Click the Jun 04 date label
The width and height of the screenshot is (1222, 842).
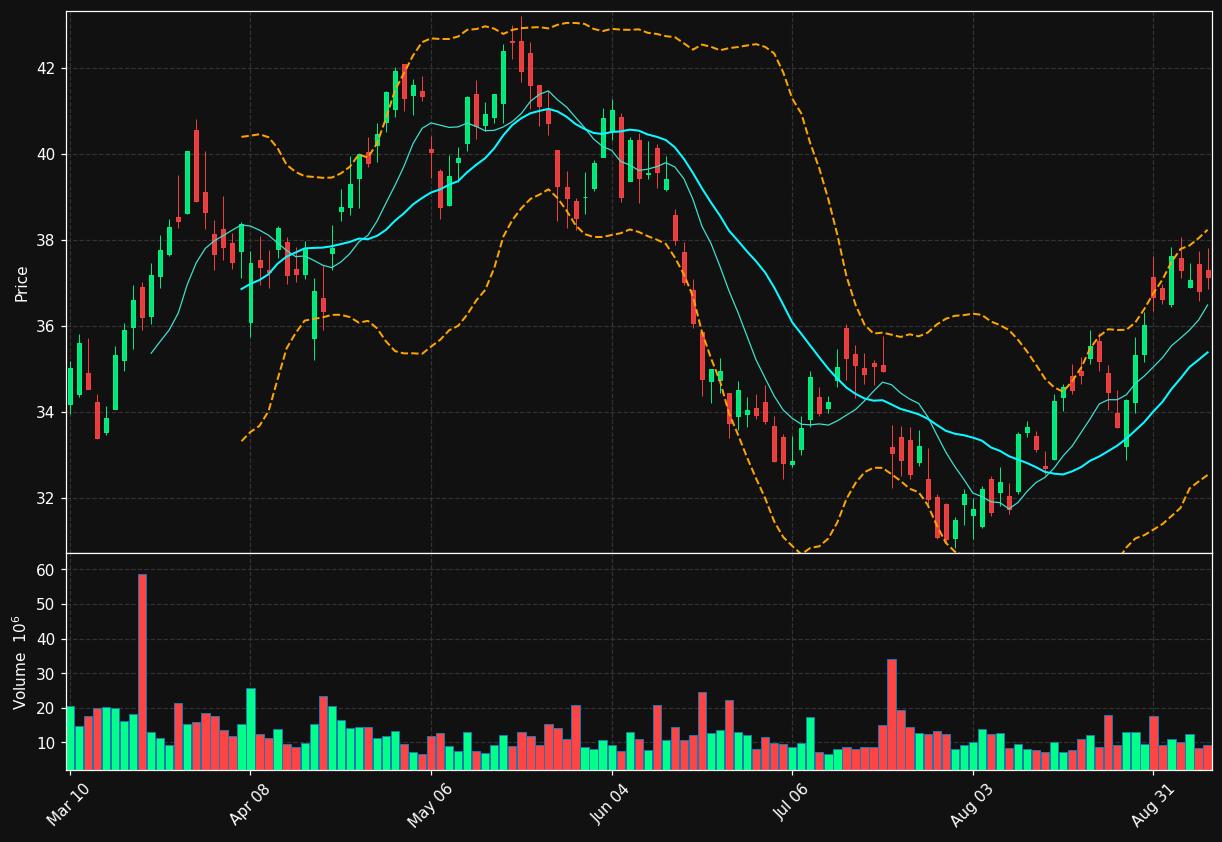[x=611, y=803]
